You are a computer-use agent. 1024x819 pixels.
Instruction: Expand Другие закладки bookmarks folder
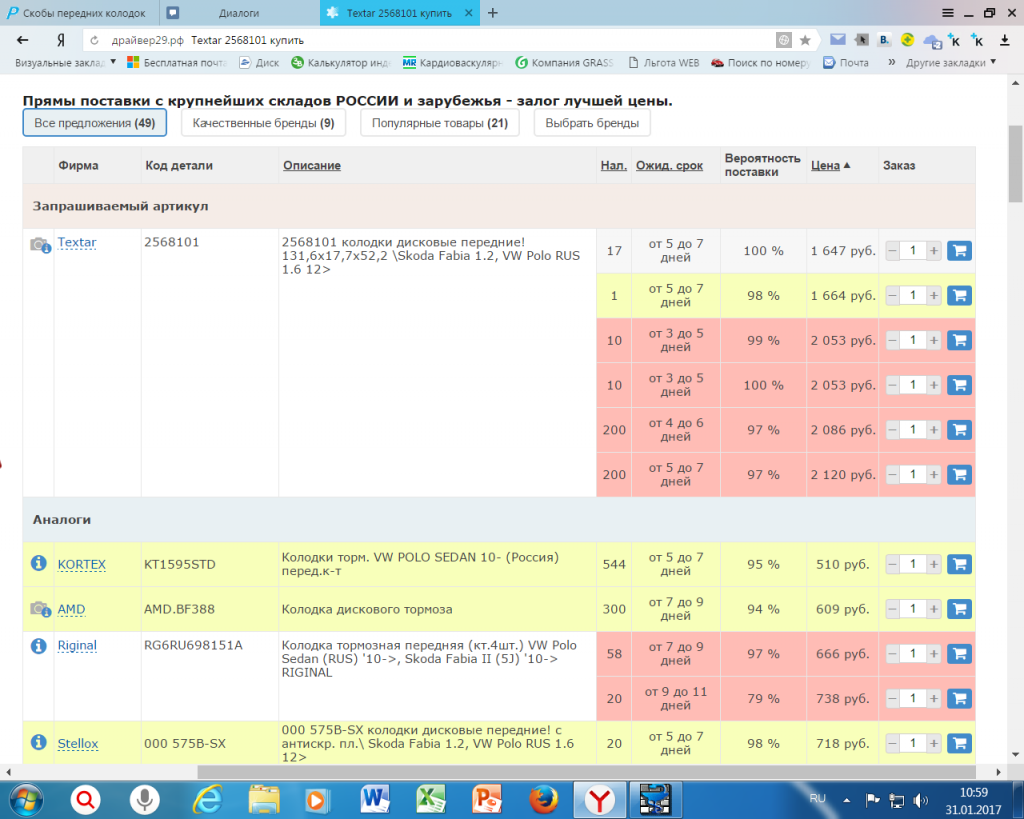(x=950, y=63)
